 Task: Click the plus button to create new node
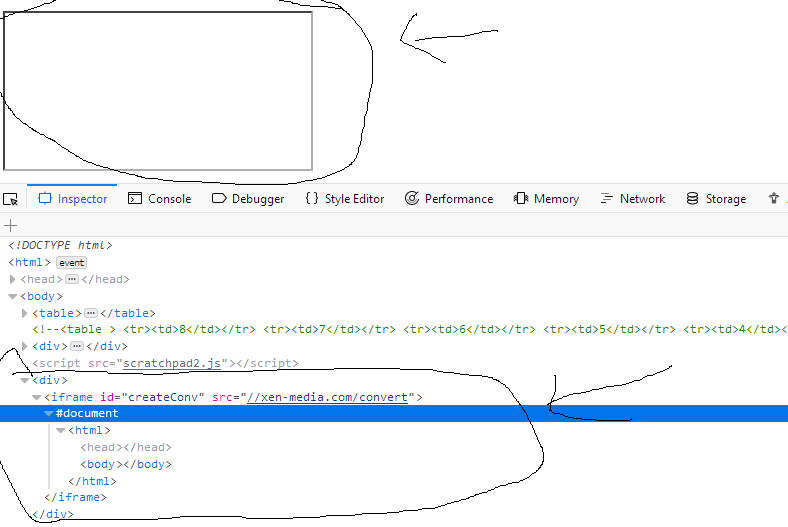10,226
